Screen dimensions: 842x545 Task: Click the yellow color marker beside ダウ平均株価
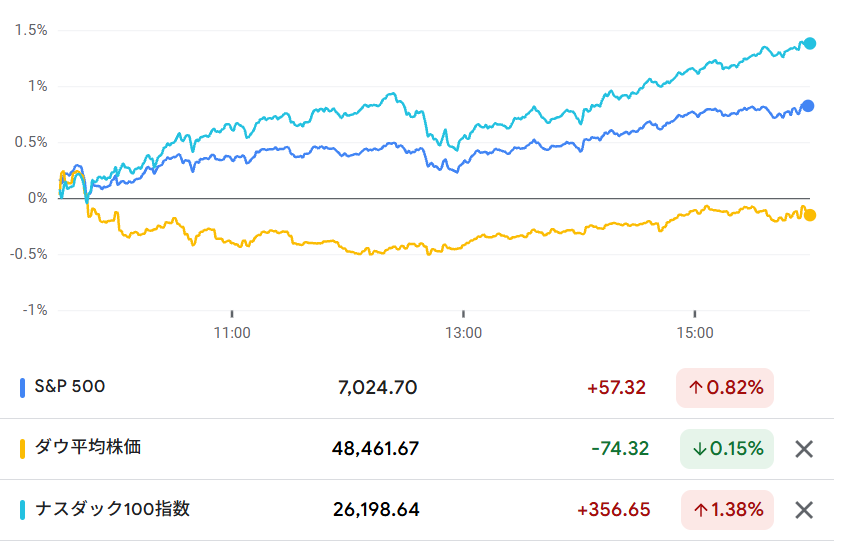coord(23,449)
